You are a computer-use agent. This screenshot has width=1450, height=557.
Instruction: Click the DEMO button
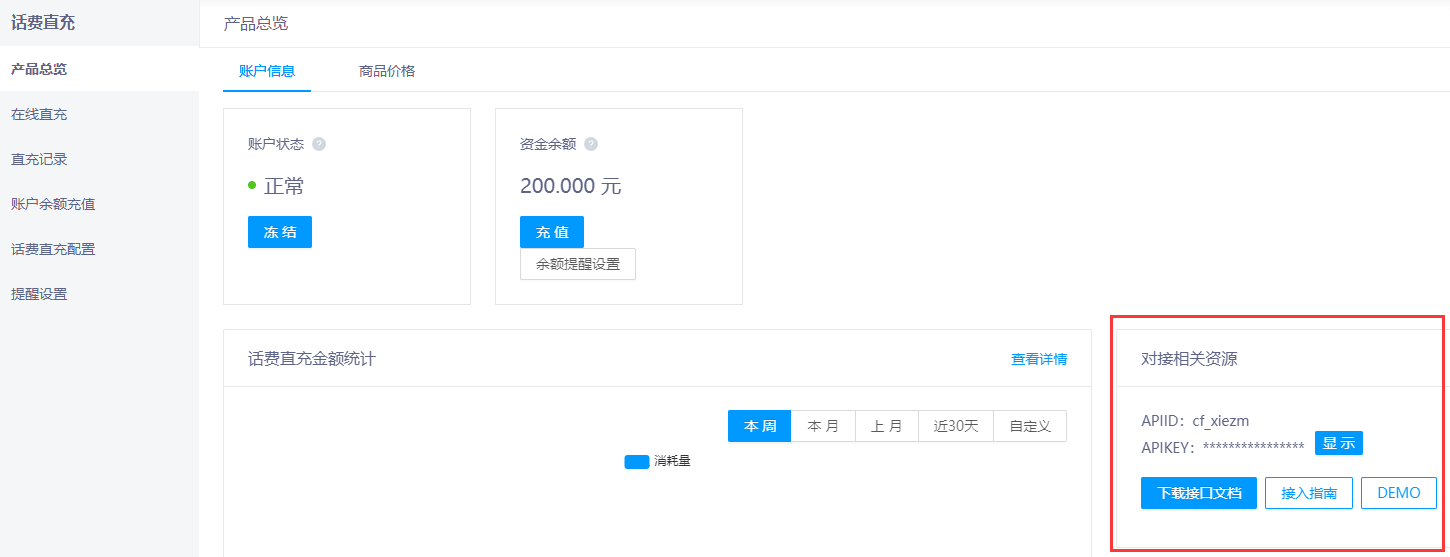tap(1398, 493)
